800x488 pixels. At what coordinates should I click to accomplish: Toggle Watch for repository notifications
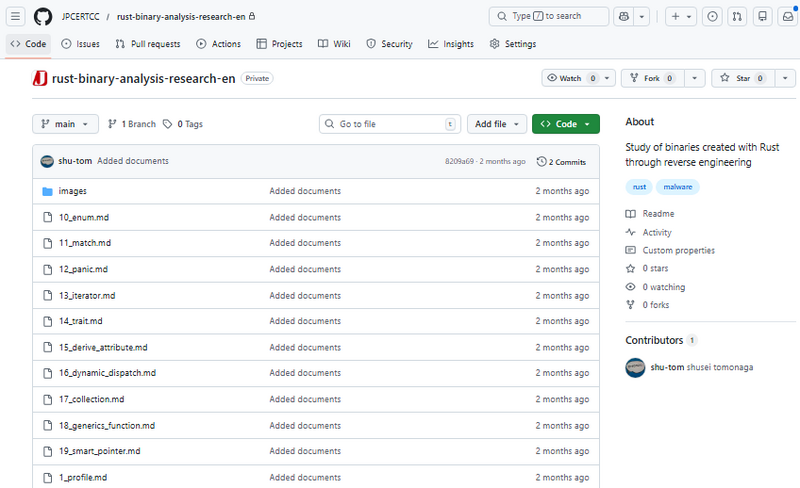coord(570,78)
